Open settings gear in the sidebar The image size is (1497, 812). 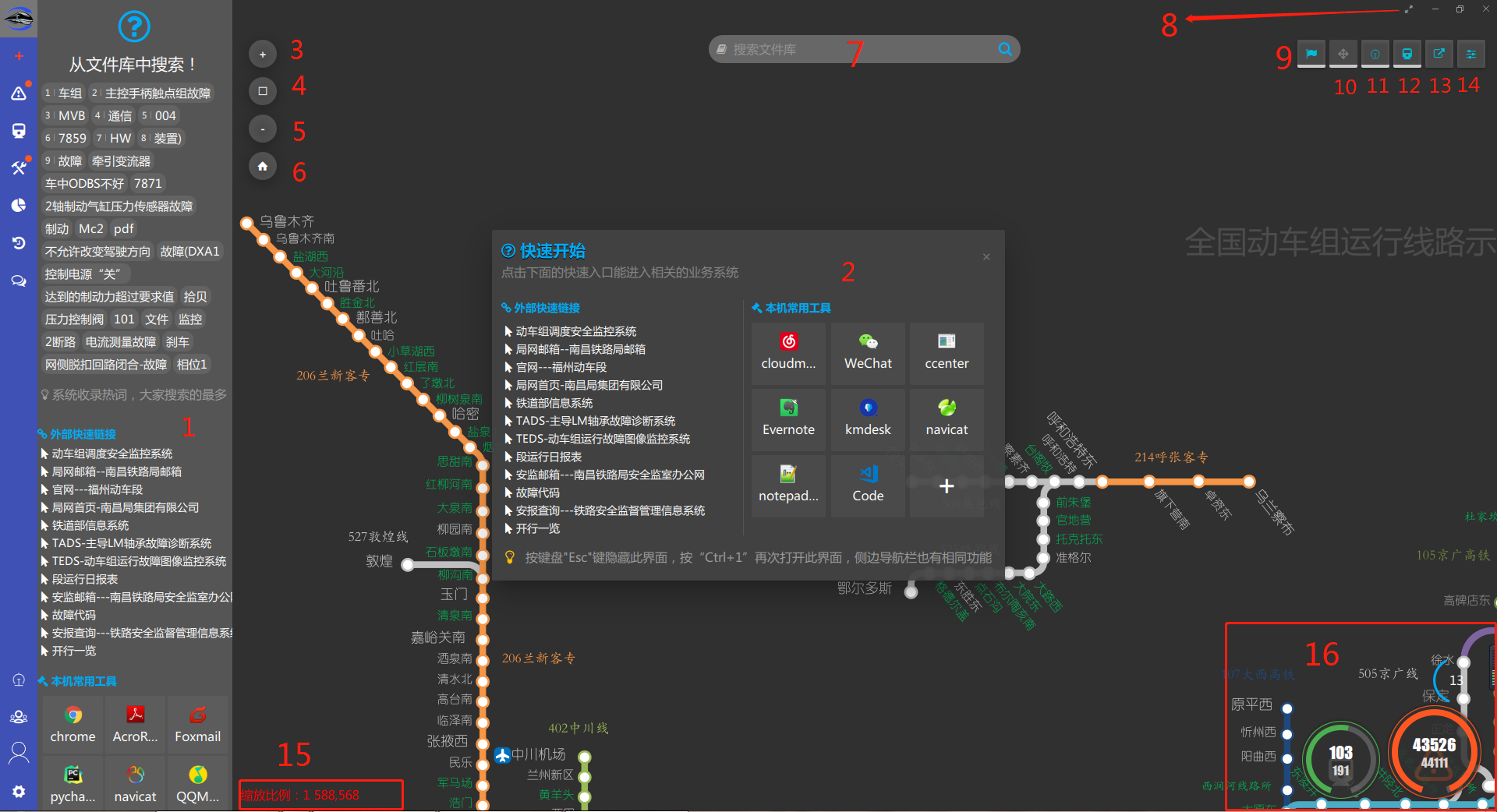tap(19, 791)
